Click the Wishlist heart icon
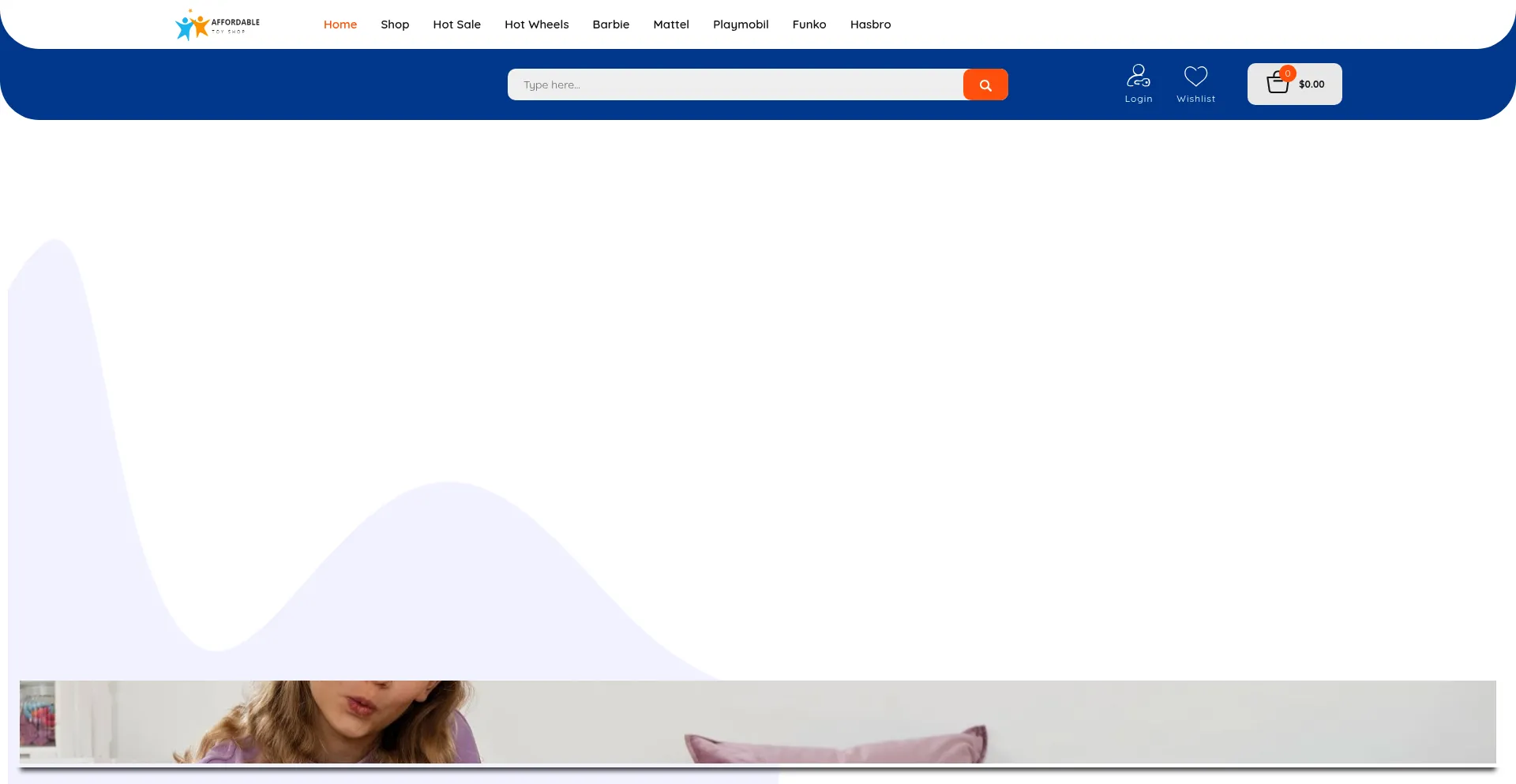The width and height of the screenshot is (1516, 784). point(1195,76)
